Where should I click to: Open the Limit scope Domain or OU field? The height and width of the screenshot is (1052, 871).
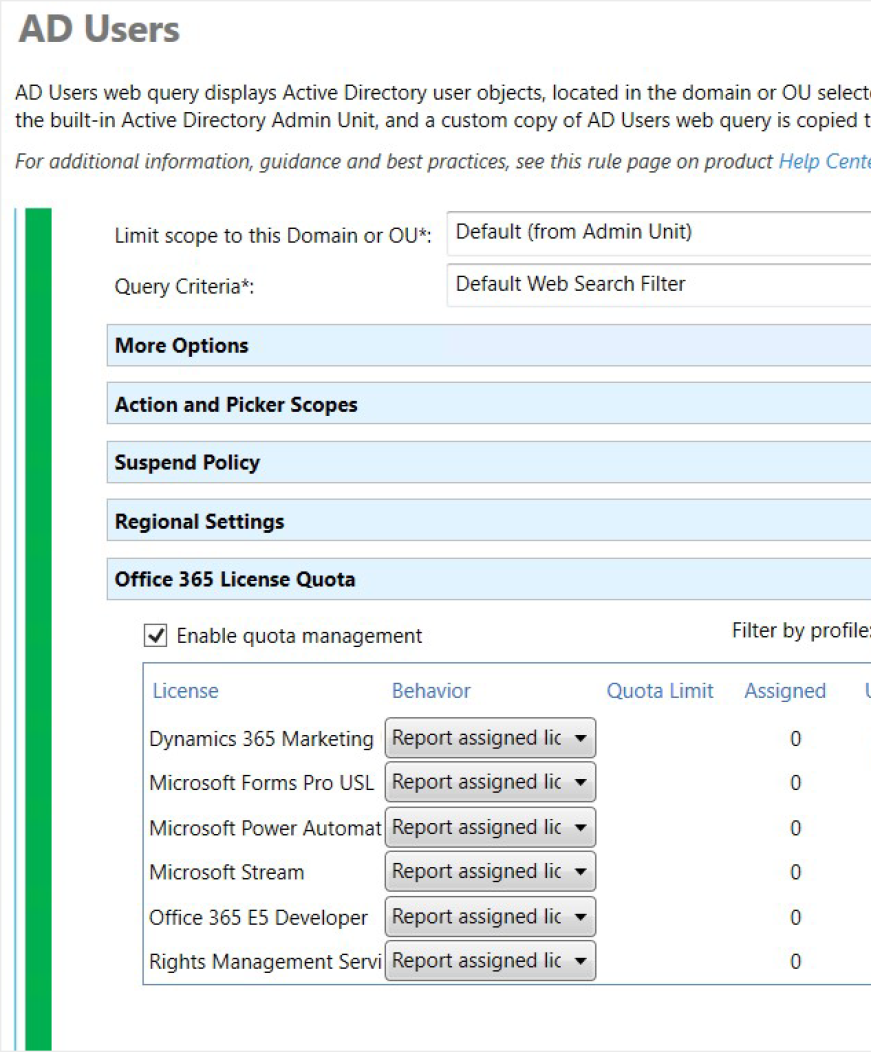point(659,233)
